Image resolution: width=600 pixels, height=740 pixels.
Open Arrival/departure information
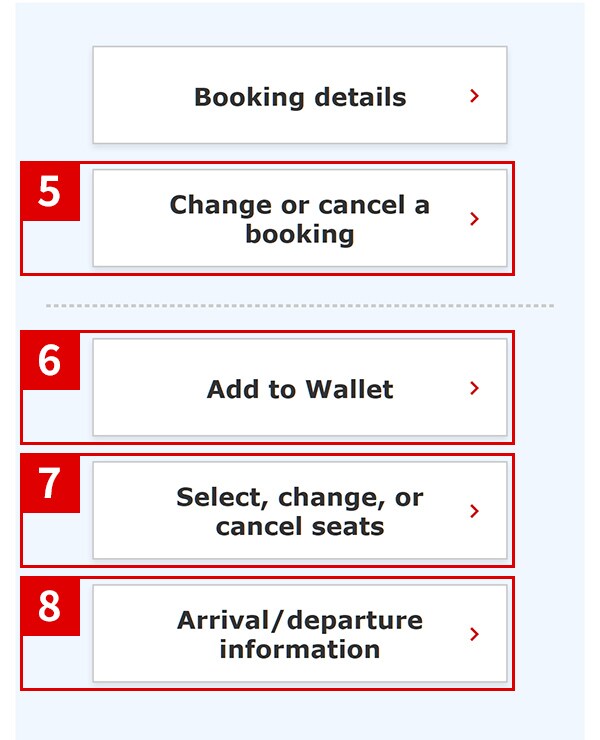(x=300, y=633)
